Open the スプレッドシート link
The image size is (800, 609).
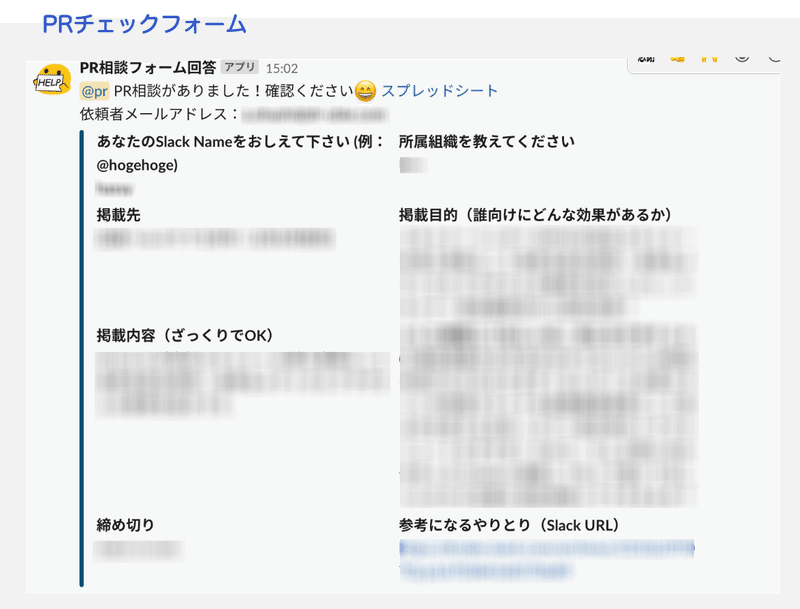point(440,90)
